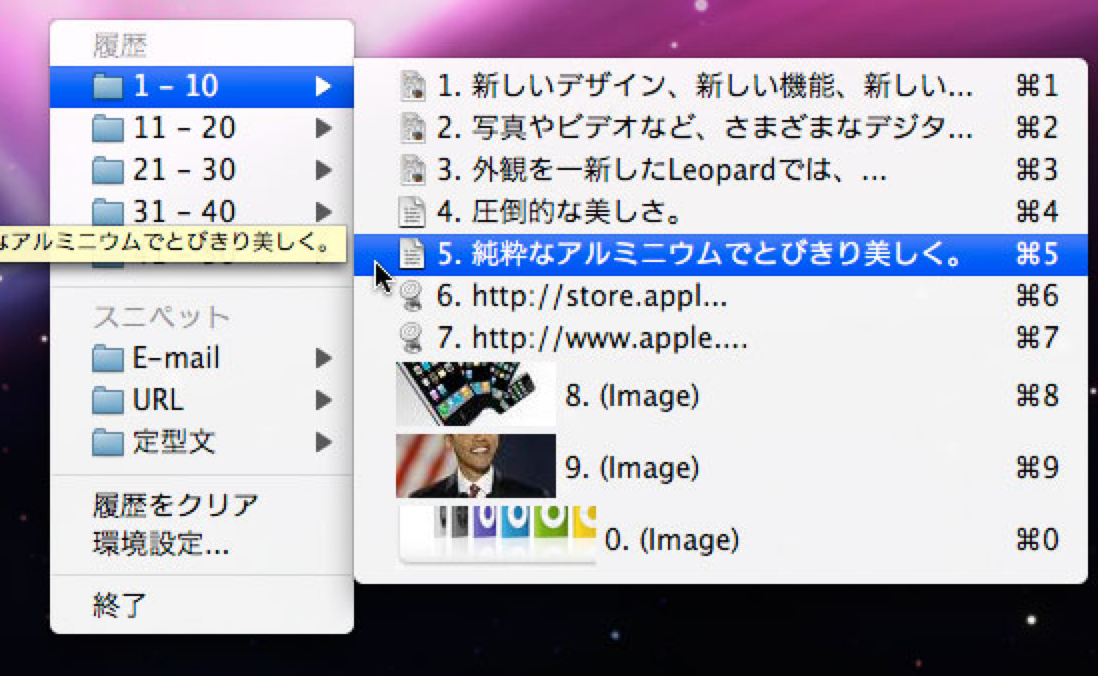Expand arrow beside E-mail
1098x676 pixels.
323,359
